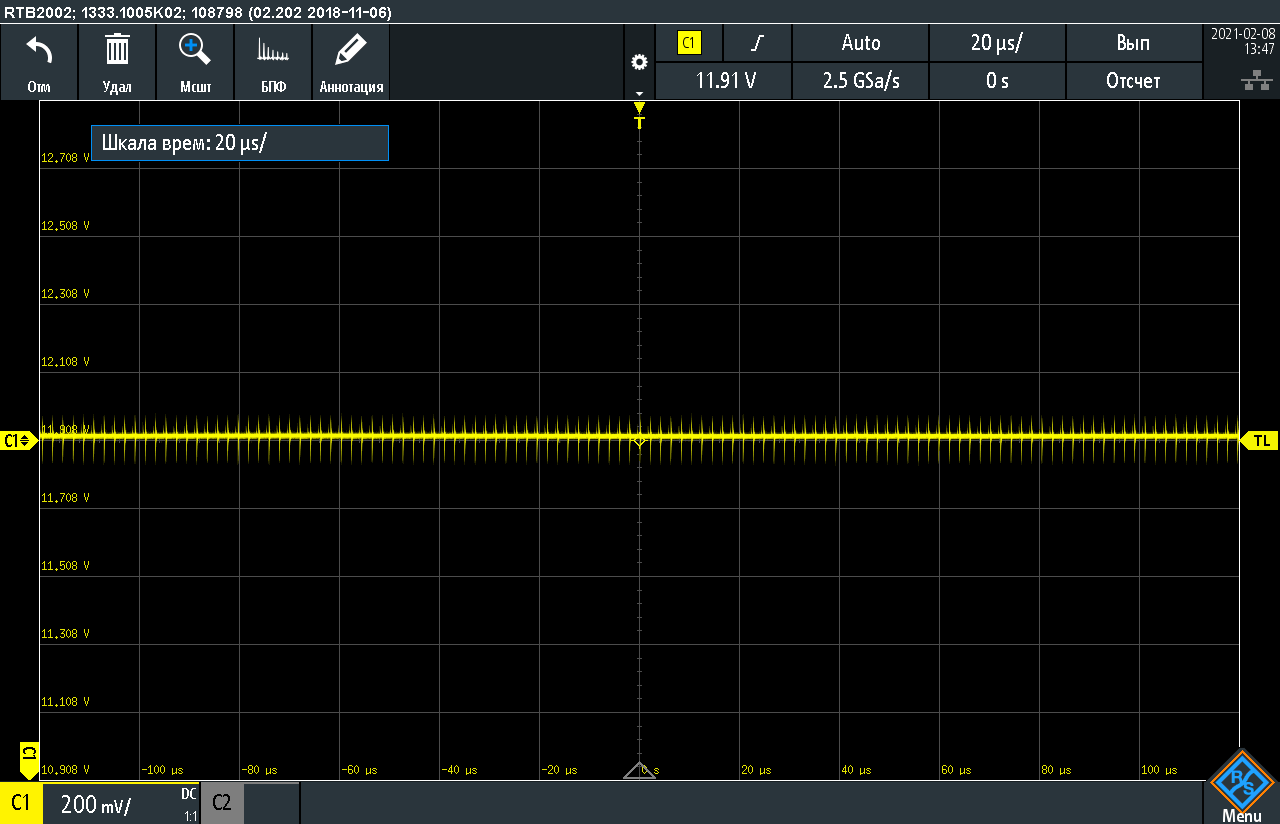Click the 11.108 V vertical axis label
Viewport: 1280px width, 824px height.
[x=65, y=701]
